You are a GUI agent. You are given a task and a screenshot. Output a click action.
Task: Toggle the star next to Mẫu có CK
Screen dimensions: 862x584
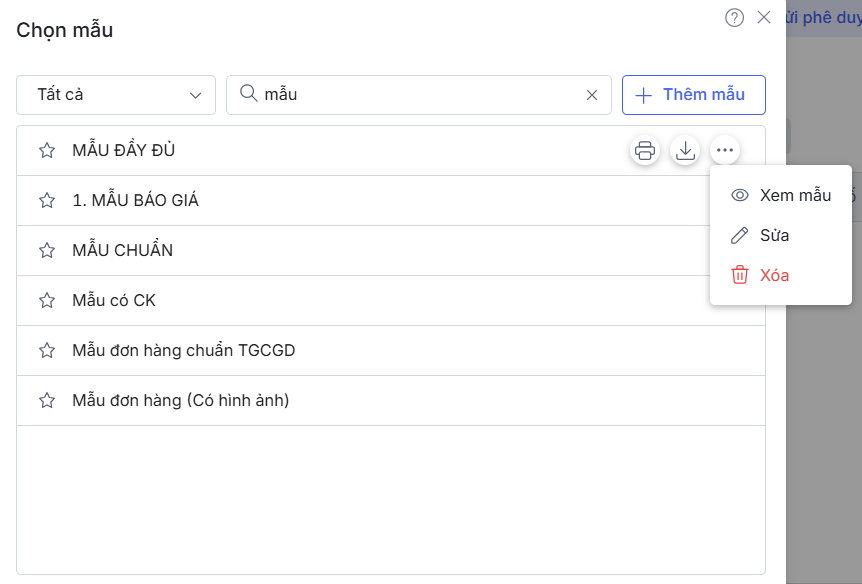coord(47,301)
